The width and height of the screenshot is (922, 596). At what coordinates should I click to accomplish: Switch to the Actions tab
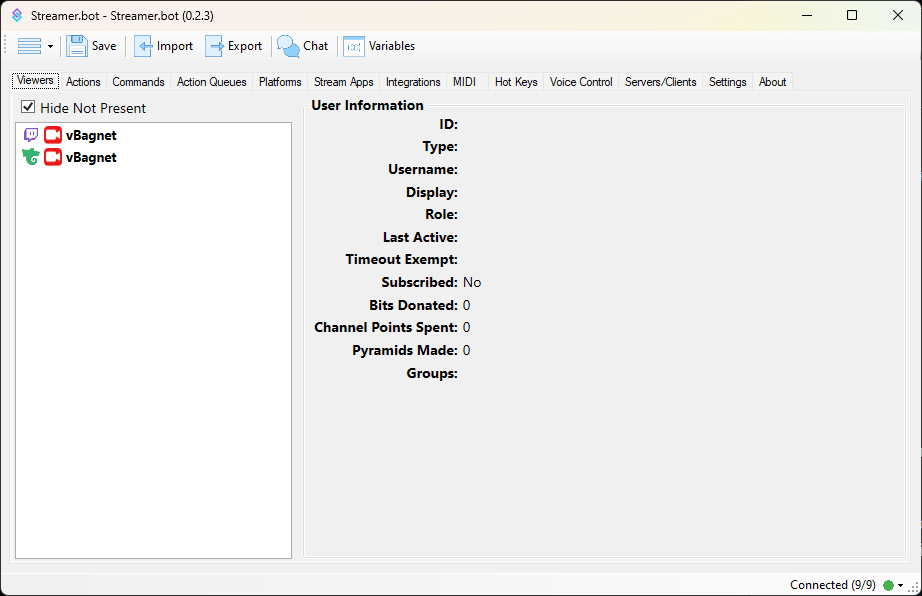(83, 82)
